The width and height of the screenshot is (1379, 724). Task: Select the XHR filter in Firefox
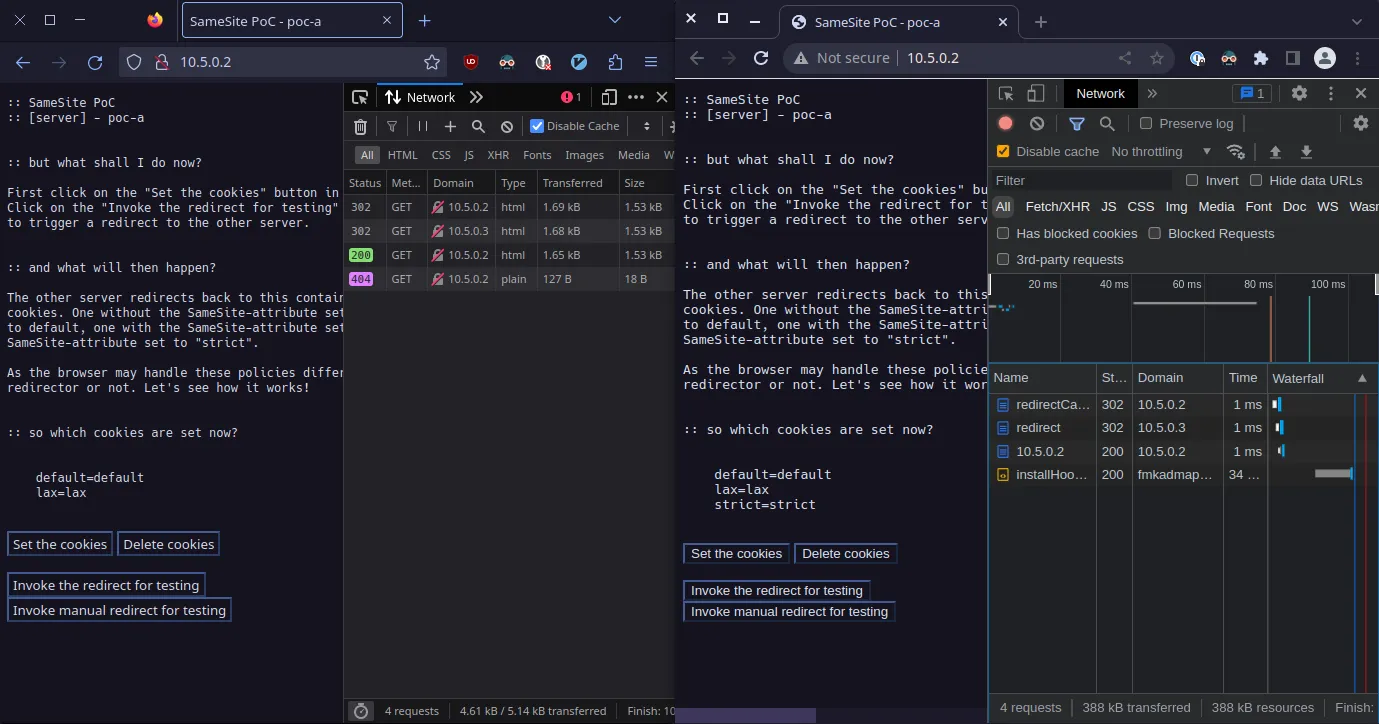point(498,155)
